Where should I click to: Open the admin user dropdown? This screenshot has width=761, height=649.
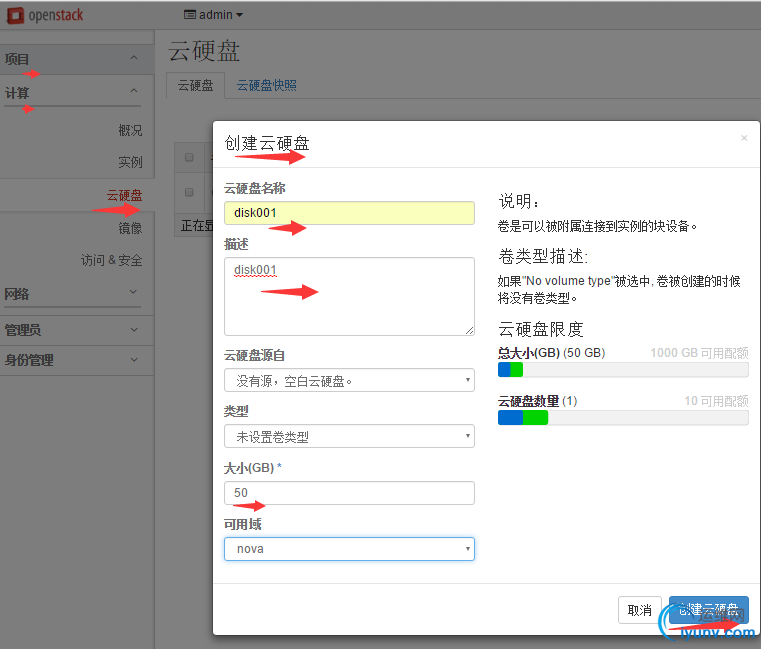[214, 15]
